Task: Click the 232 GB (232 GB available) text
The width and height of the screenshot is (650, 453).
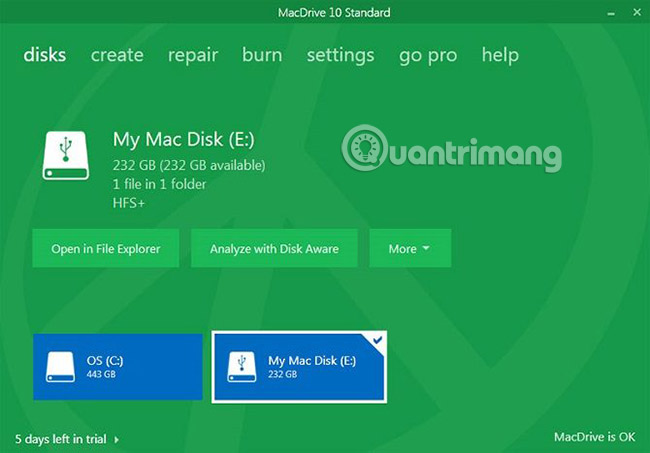Action: click(x=189, y=165)
